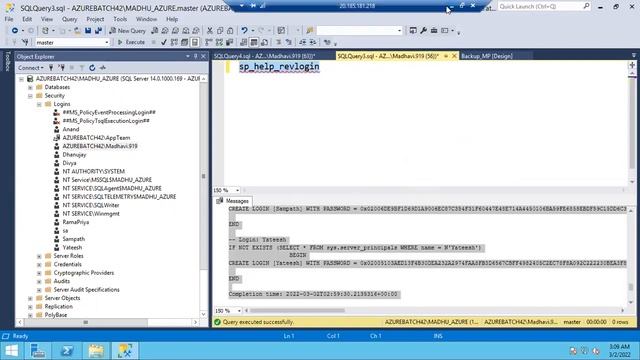640x360 pixels.
Task: Click the Navigate Backward arrow icon
Action: [x=15, y=31]
